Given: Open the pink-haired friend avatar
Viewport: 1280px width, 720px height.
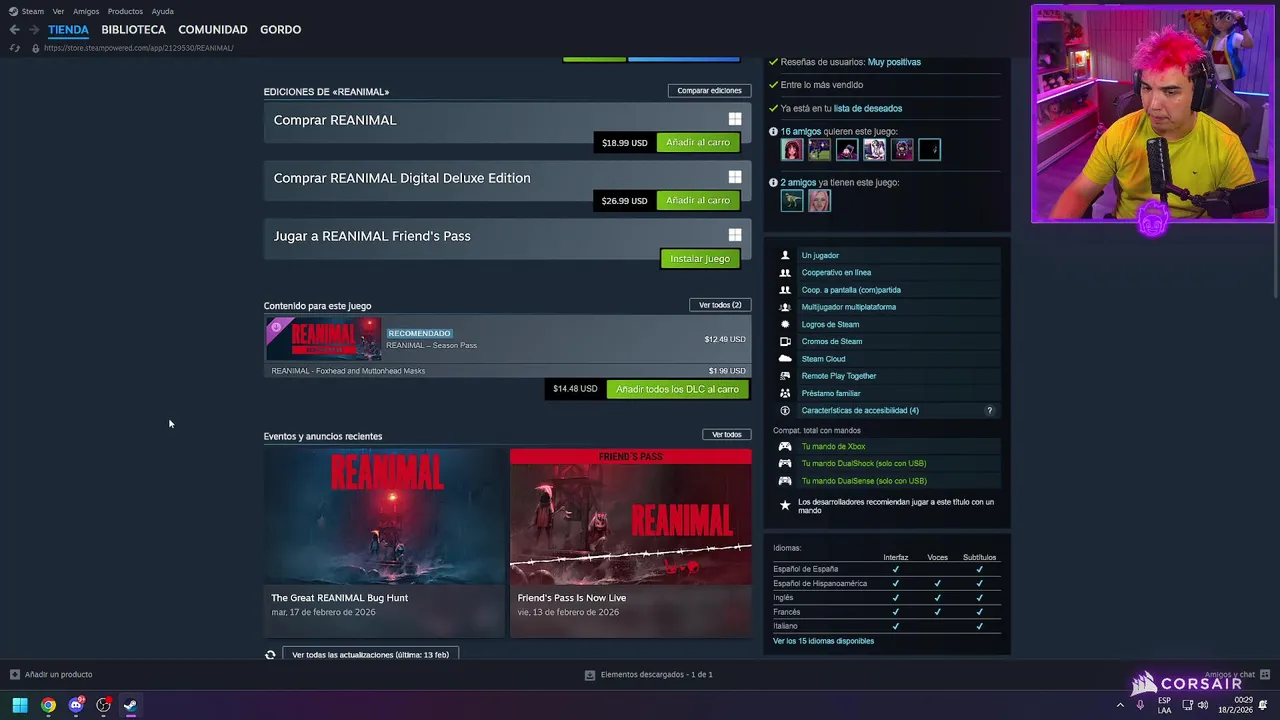Looking at the screenshot, I should (x=819, y=201).
